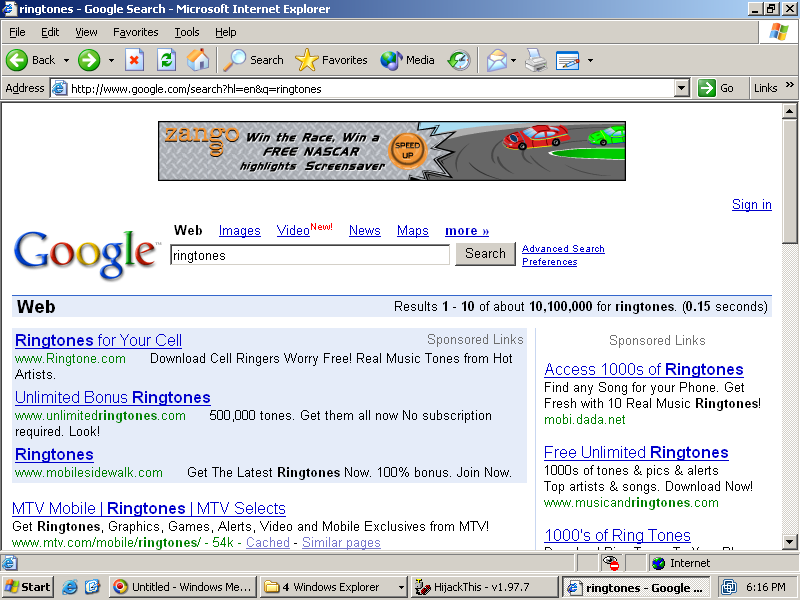
Task: Click the Edit page icon in the toolbar
Action: click(567, 60)
